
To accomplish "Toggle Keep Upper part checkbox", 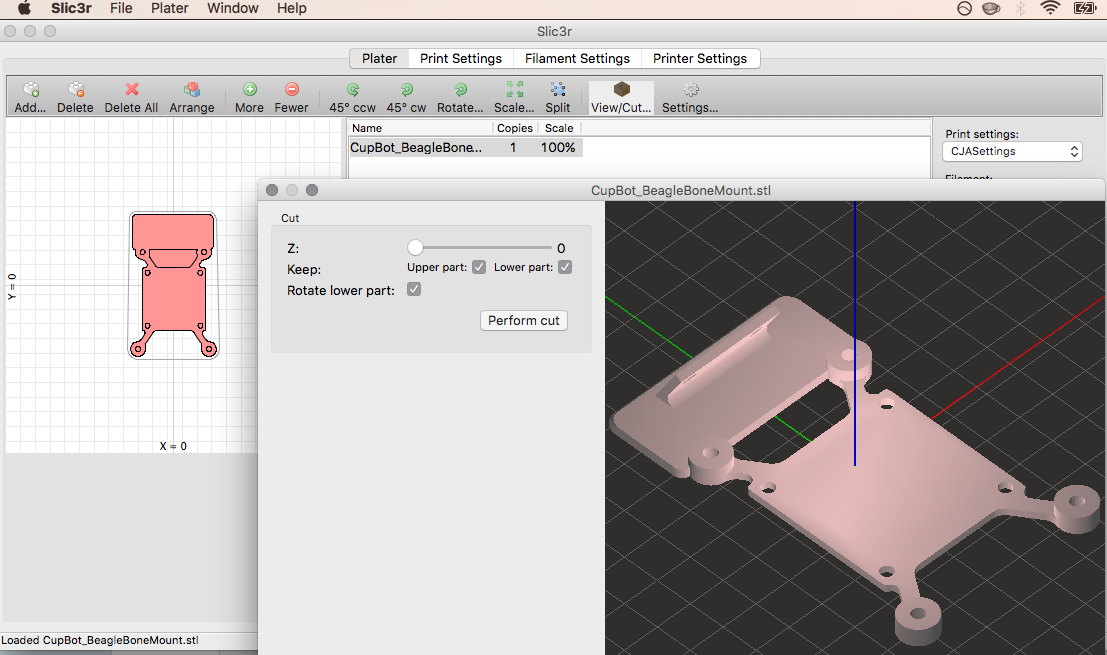I will tap(479, 268).
